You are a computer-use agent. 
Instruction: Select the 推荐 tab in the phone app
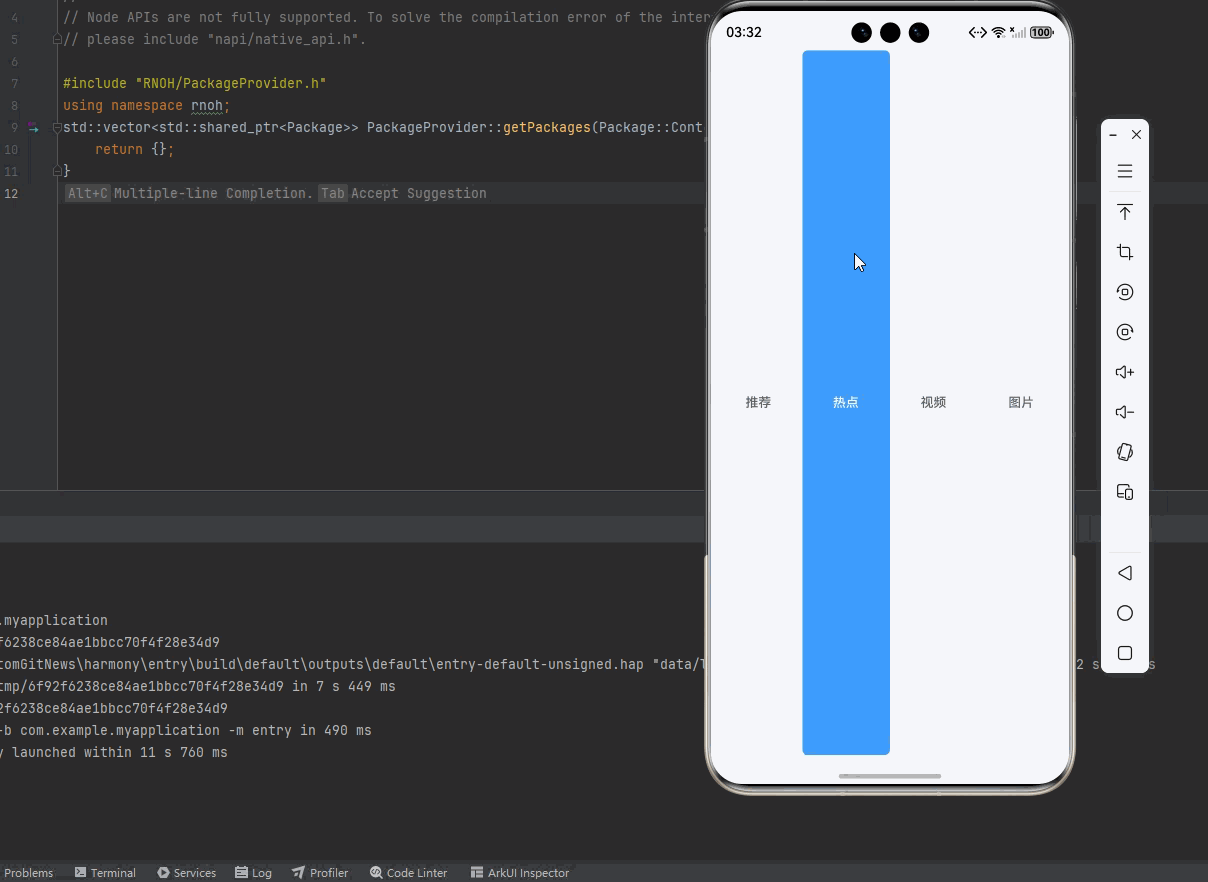coord(758,402)
